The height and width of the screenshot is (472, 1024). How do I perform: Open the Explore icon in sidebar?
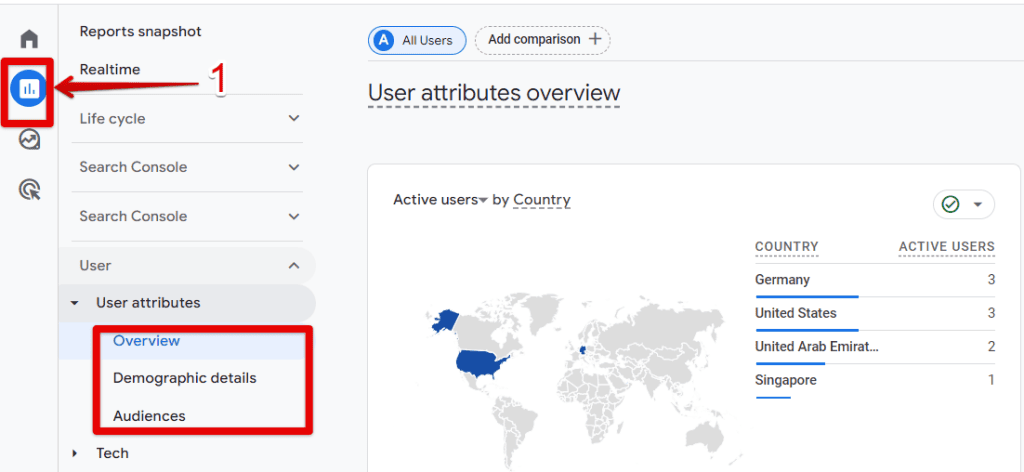click(29, 139)
